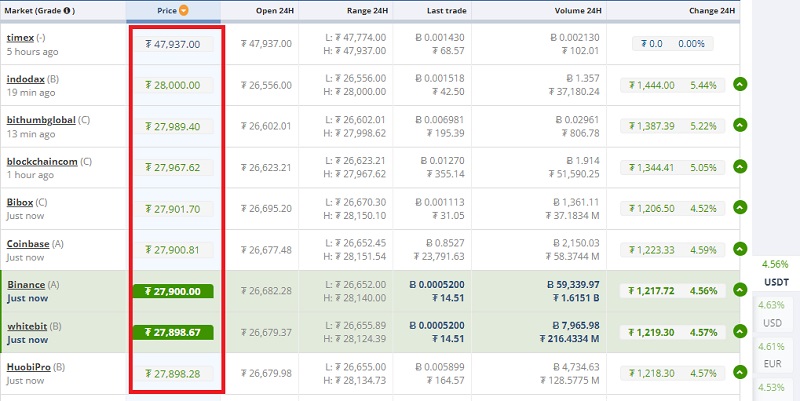Click green up arrow in indodax row
800x401 pixels.
(740, 84)
